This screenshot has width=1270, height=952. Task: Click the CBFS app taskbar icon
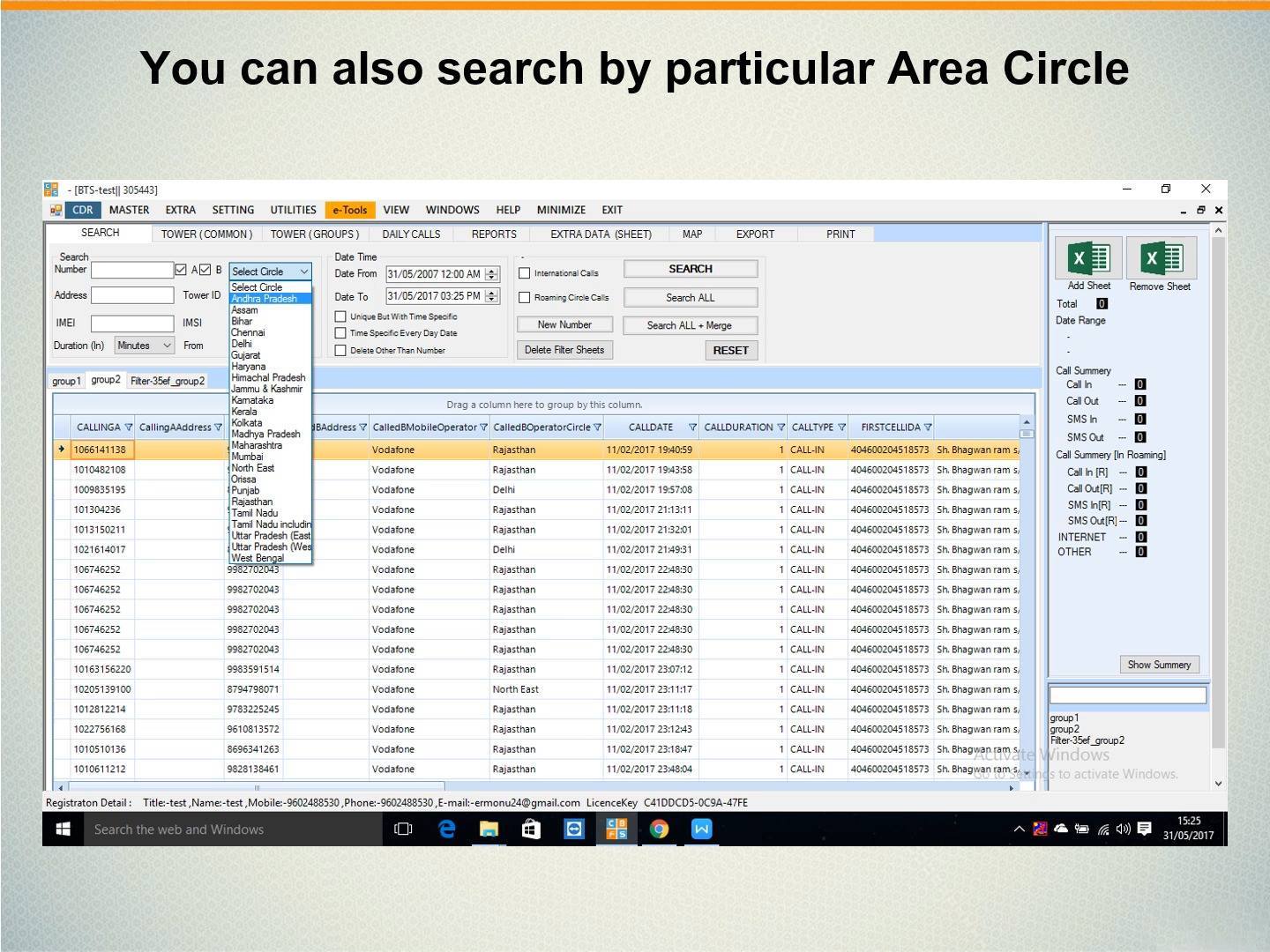tap(616, 829)
